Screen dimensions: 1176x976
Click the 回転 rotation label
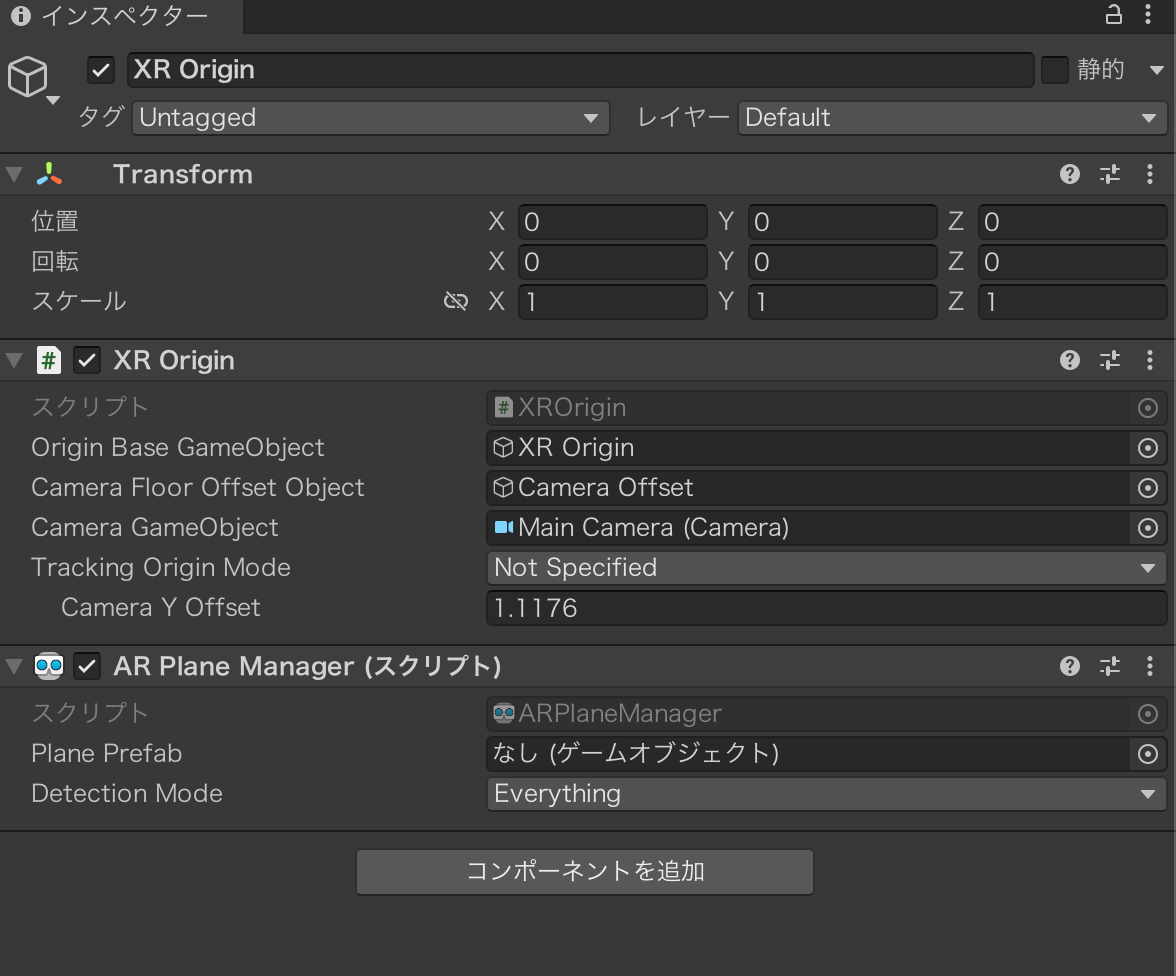pos(55,262)
